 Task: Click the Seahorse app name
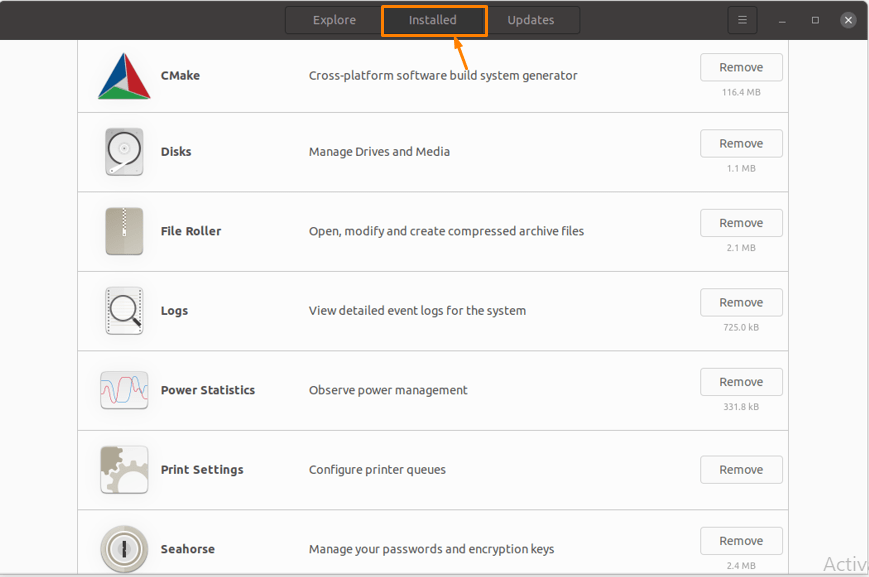(187, 549)
